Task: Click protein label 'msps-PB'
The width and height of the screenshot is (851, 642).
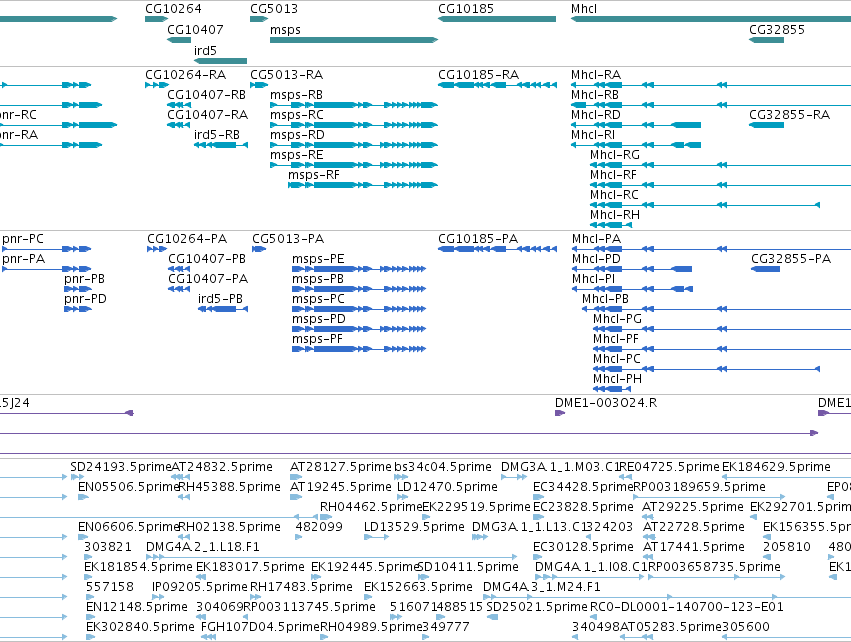Action: point(318,279)
